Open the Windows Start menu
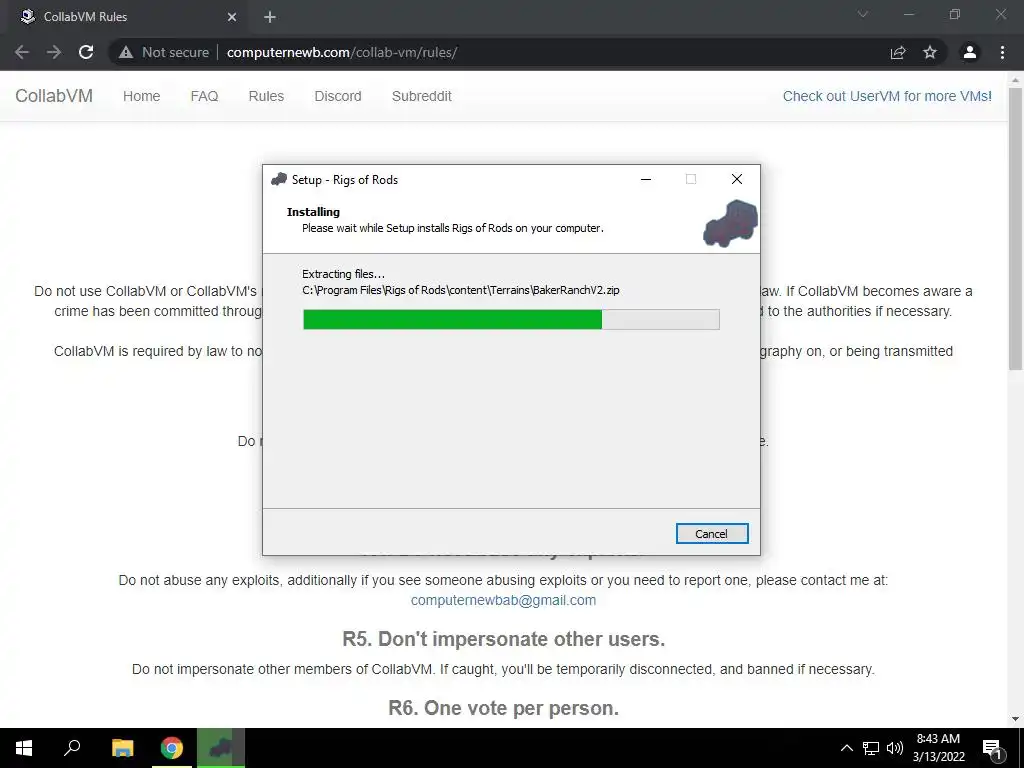The width and height of the screenshot is (1024, 768). click(24, 748)
